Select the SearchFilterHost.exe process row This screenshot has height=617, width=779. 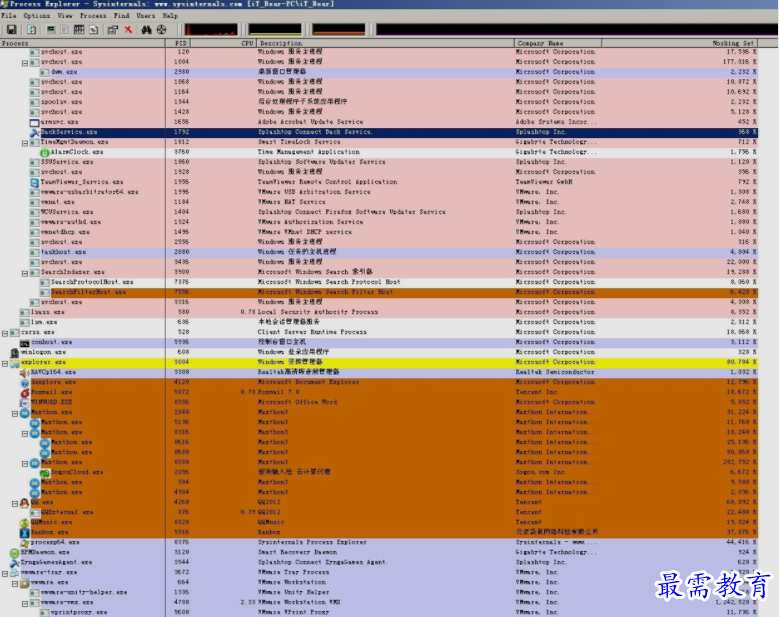89,292
